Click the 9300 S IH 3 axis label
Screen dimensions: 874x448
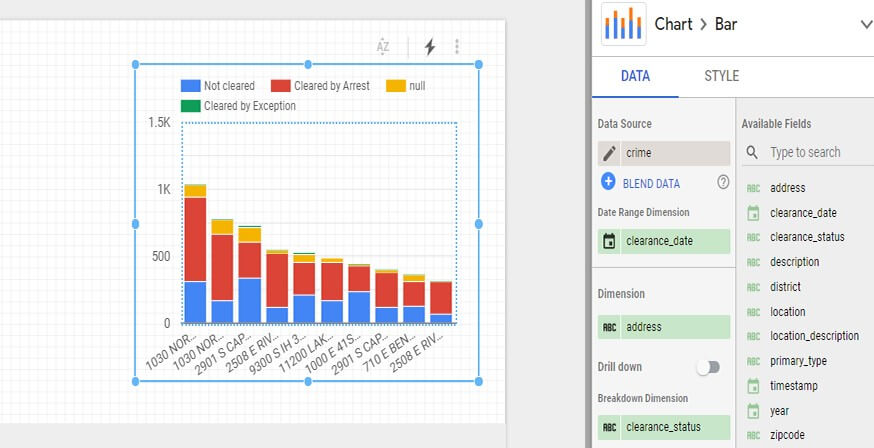coord(278,353)
